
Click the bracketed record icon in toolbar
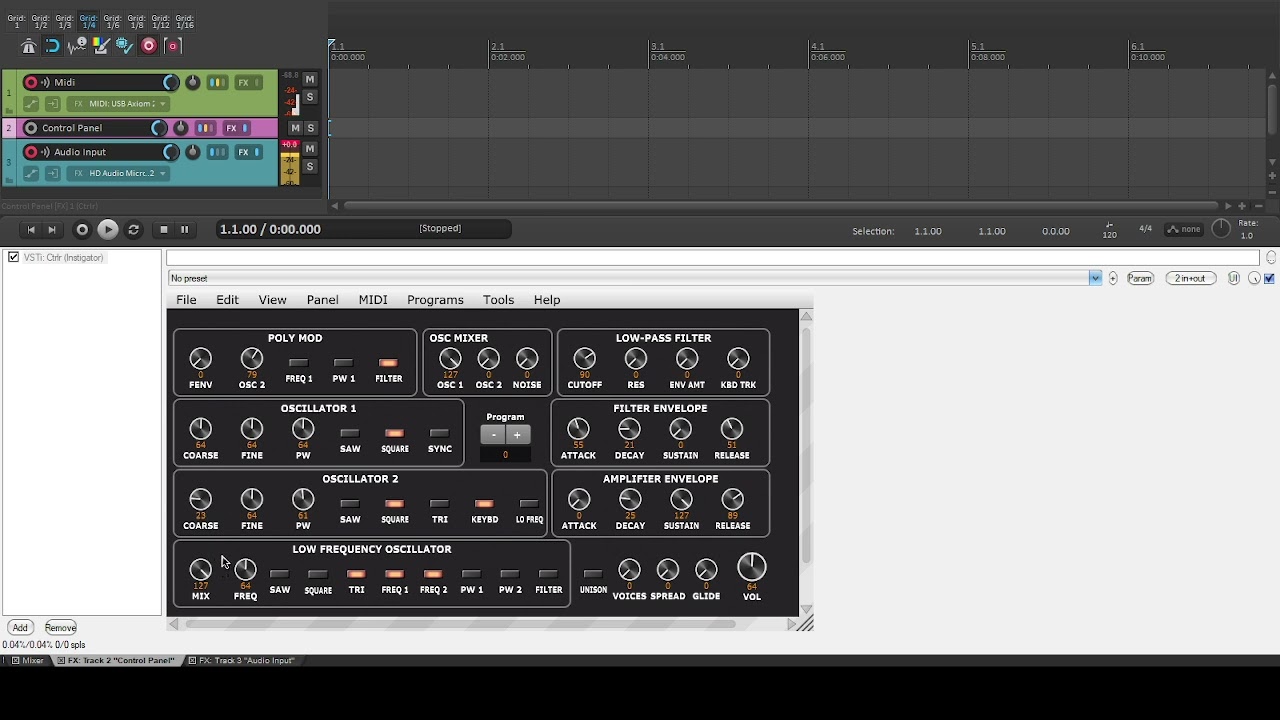[172, 46]
